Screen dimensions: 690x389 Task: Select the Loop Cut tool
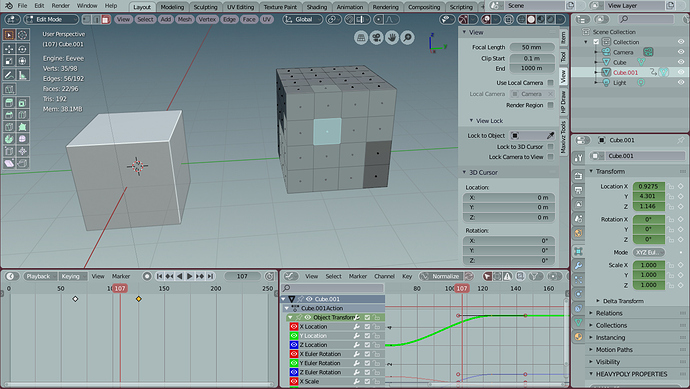click(x=22, y=115)
